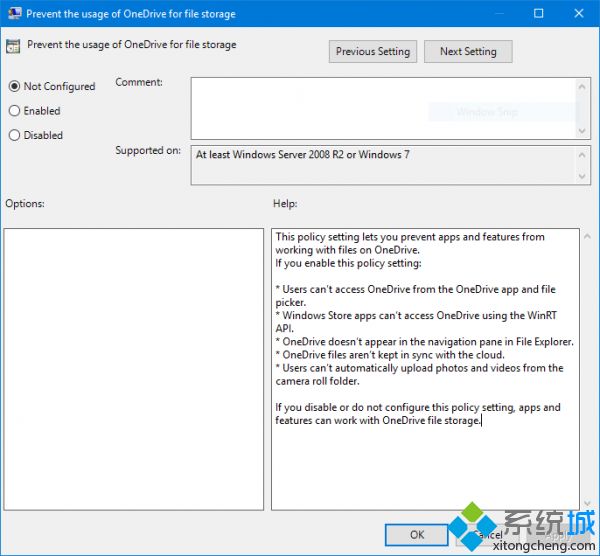Confirm with the OK button
This screenshot has width=600, height=556.
coord(416,535)
